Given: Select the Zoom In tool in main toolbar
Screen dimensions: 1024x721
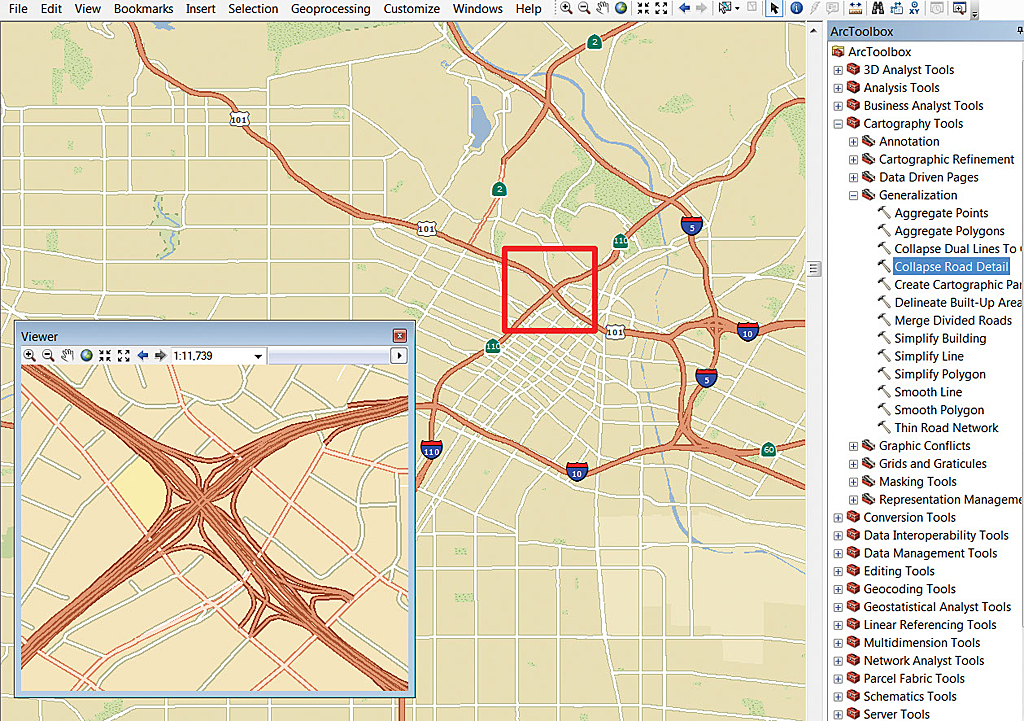Looking at the screenshot, I should (566, 8).
